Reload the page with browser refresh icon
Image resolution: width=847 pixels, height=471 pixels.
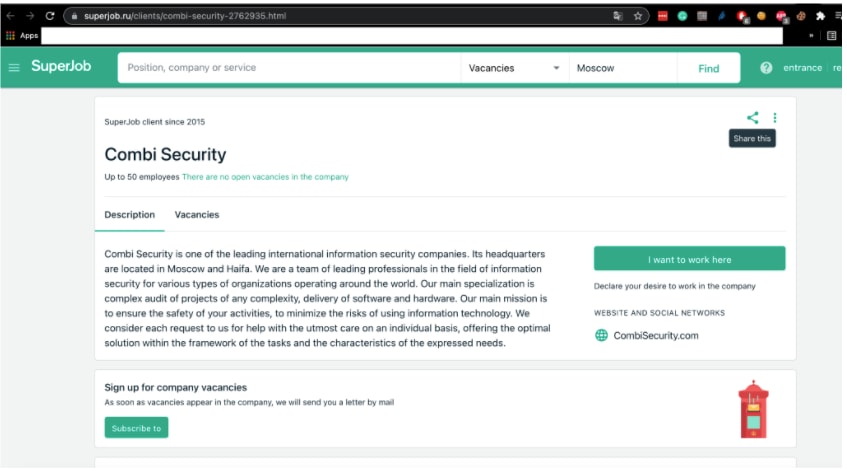(x=50, y=16)
